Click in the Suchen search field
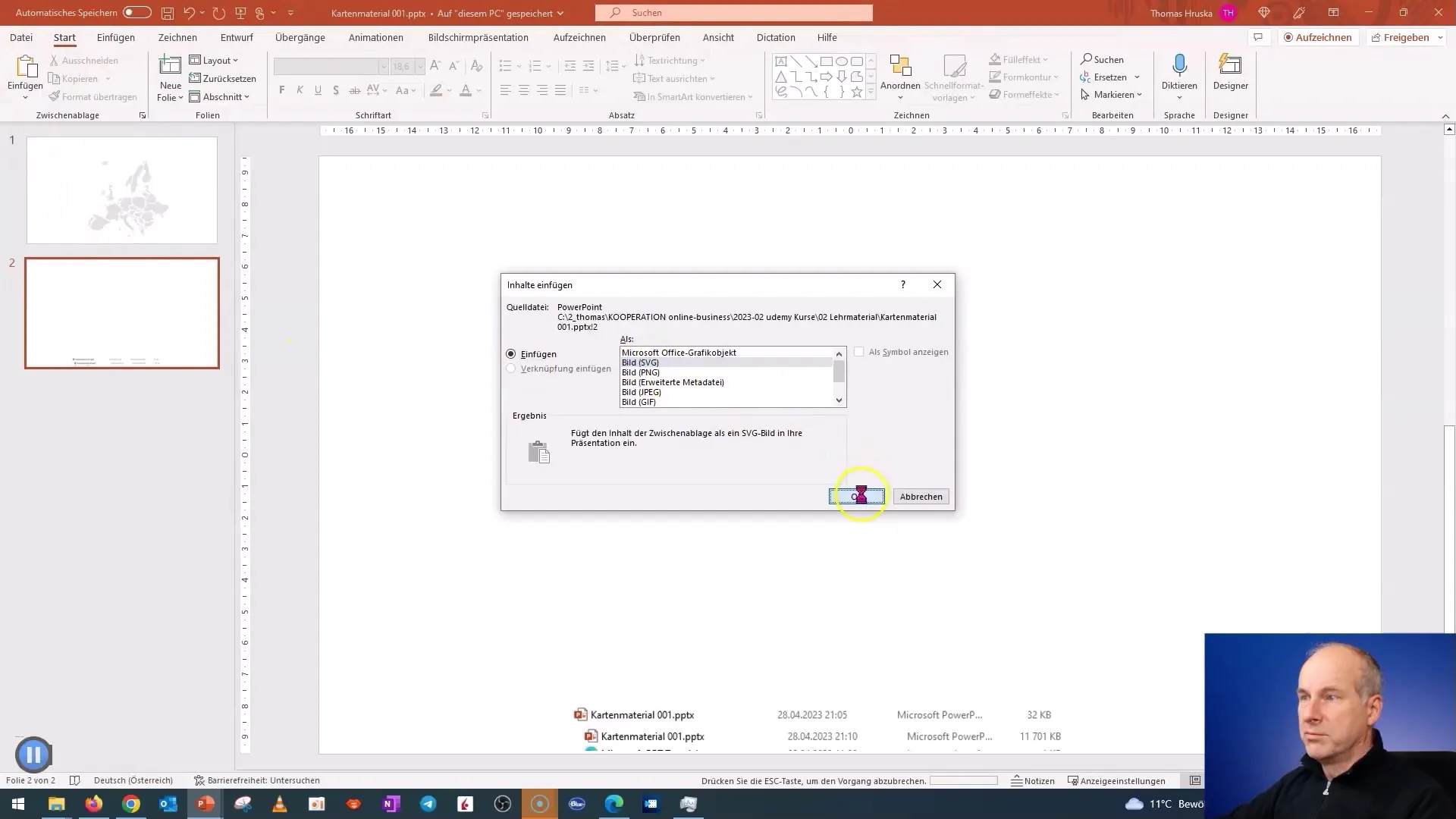The height and width of the screenshot is (819, 1456). coord(733,13)
